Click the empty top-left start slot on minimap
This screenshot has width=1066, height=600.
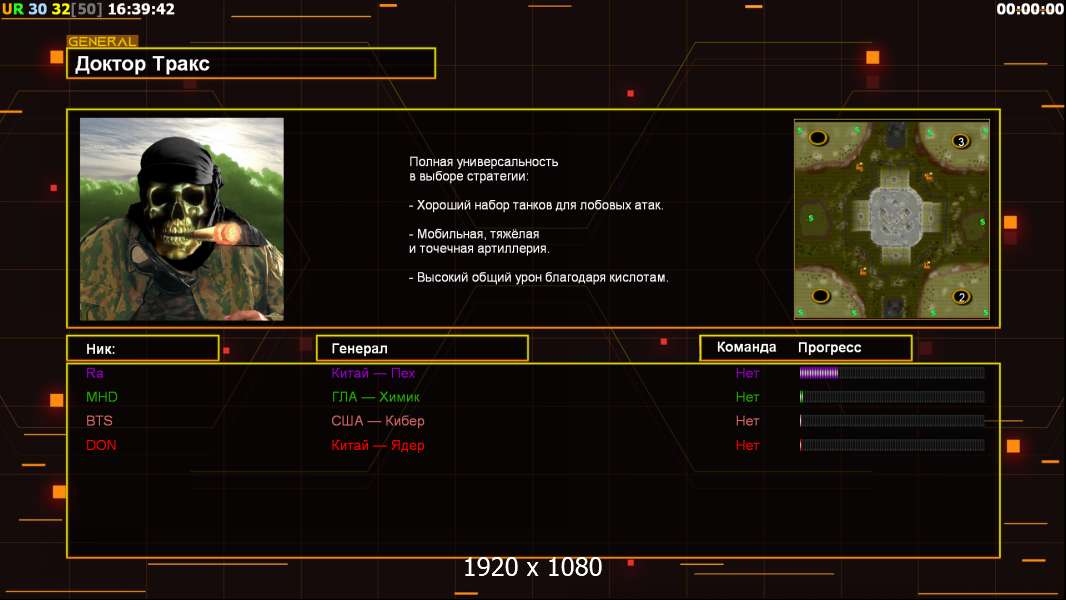pyautogui.click(x=818, y=138)
